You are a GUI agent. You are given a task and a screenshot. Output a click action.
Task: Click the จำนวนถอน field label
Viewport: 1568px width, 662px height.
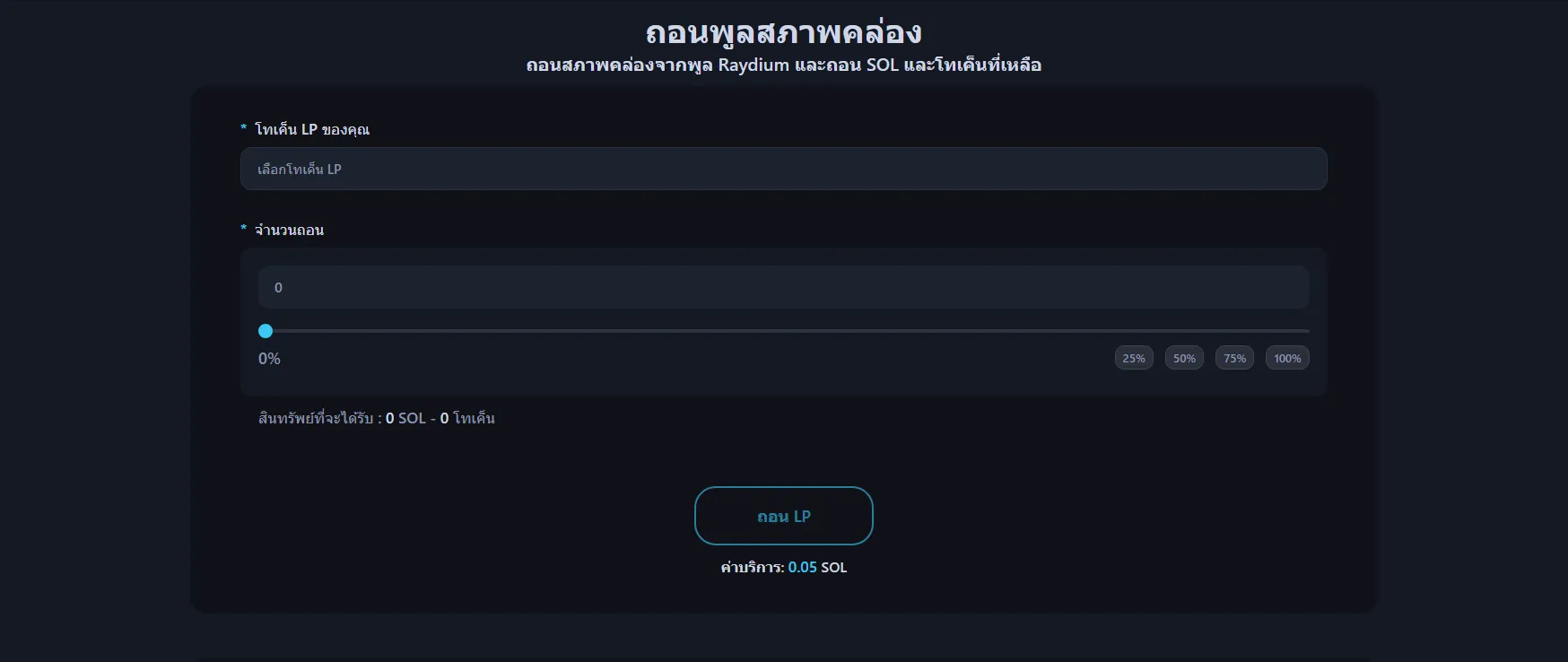click(x=289, y=230)
